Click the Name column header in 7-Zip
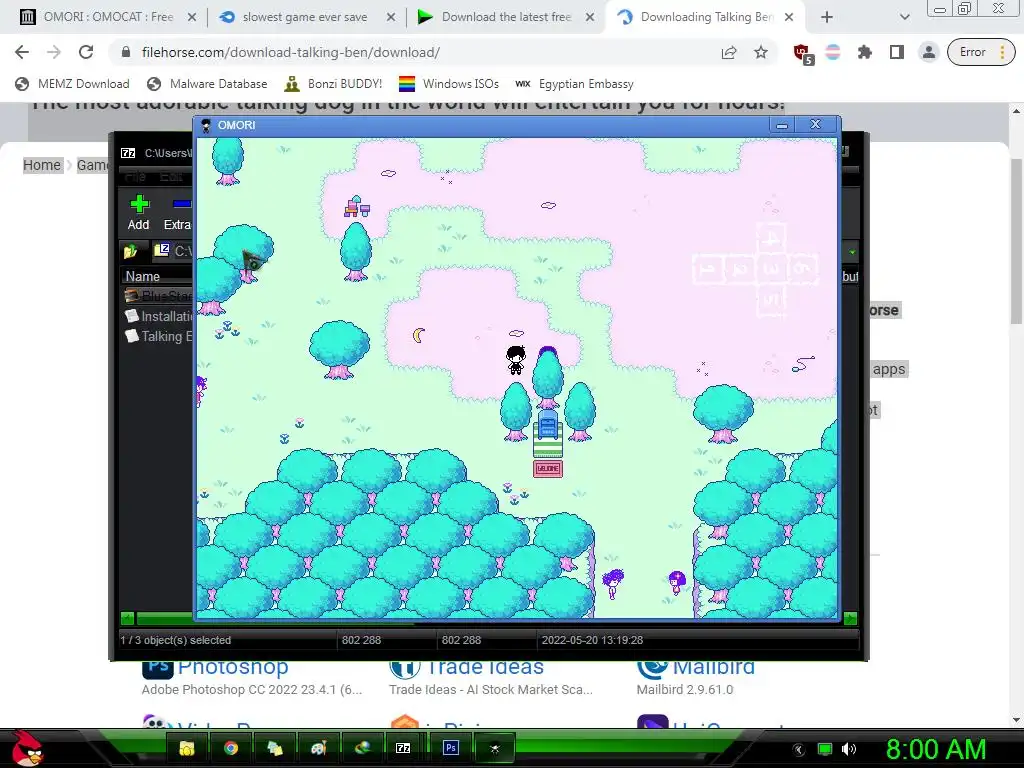1024x768 pixels. (x=156, y=276)
